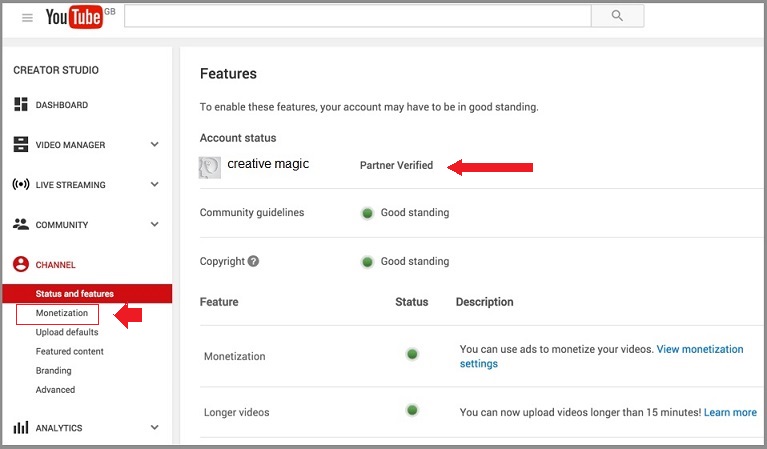Open Monetization in the Channel submenu
Screen dimensions: 767x449
[62, 313]
